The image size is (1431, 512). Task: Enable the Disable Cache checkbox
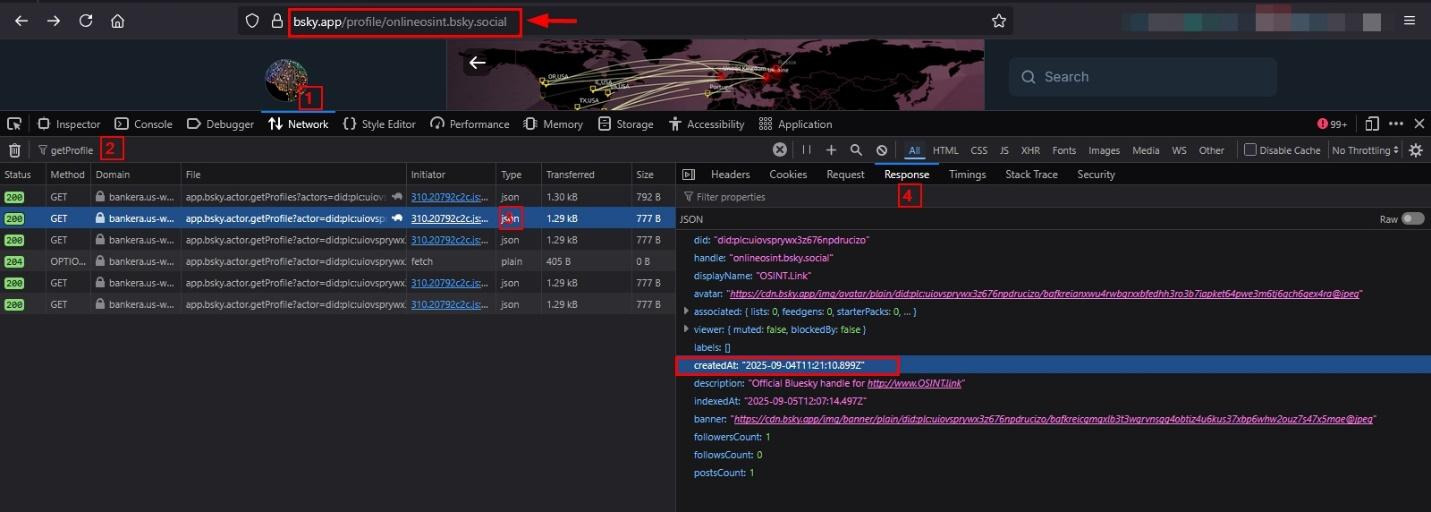1250,150
